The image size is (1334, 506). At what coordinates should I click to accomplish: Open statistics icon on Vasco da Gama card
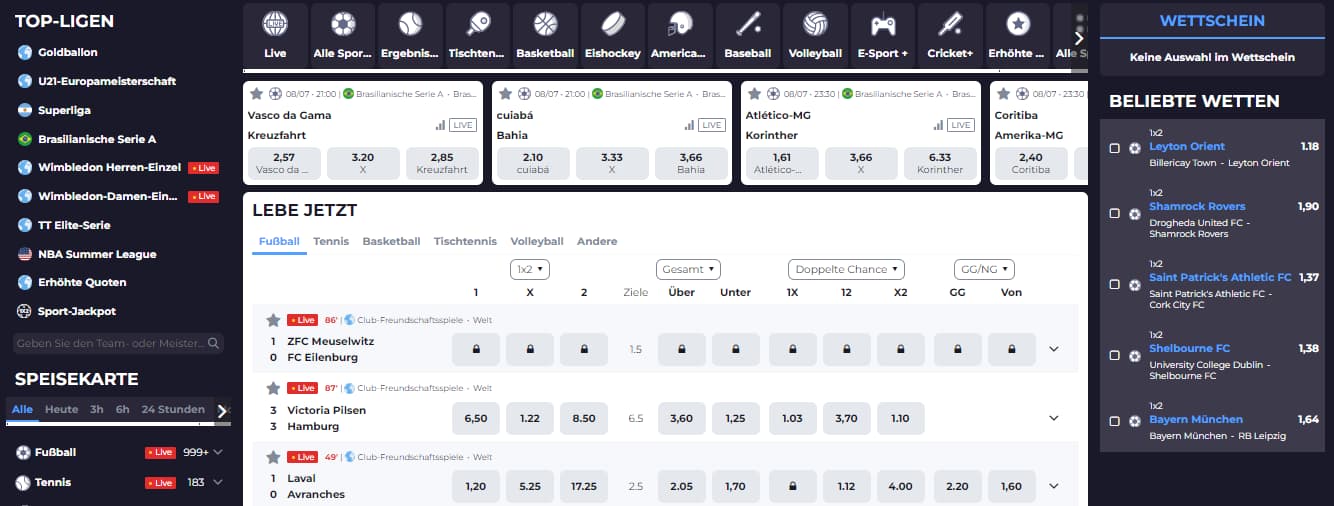pyautogui.click(x=440, y=125)
